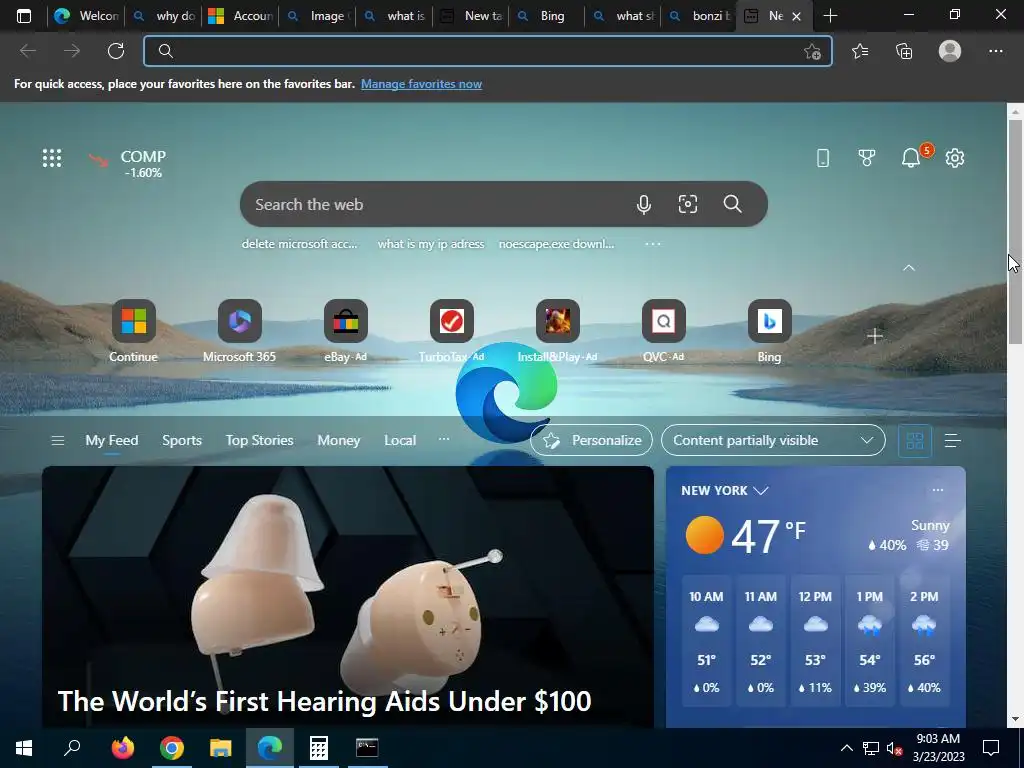The height and width of the screenshot is (768, 1024).
Task: Open the Content partially visible dropdown
Action: click(x=773, y=440)
